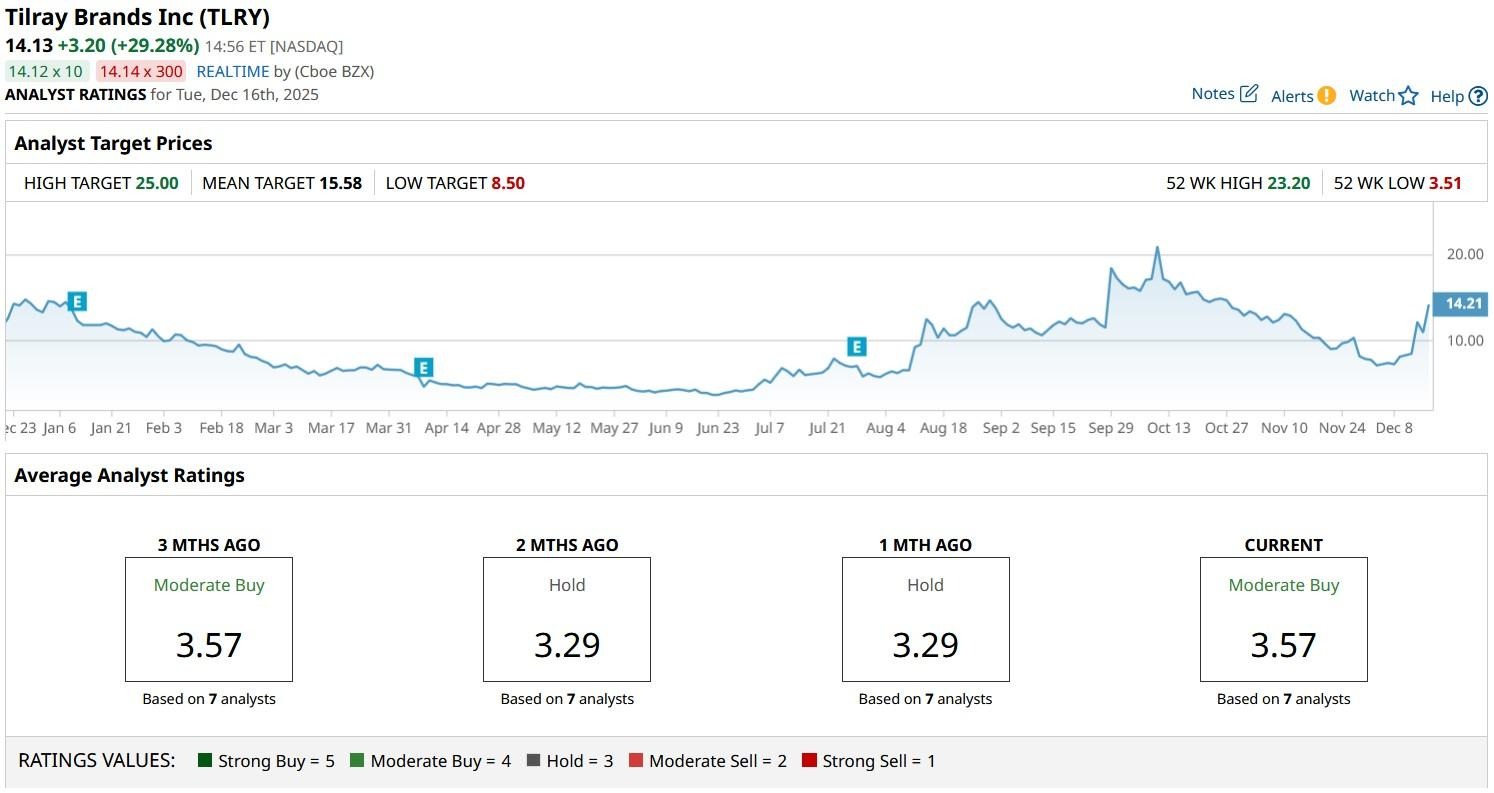Click 'Based on 7 analysts' under 2 MTHS AGO
Image resolution: width=1494 pixels, height=793 pixels.
[x=567, y=699]
